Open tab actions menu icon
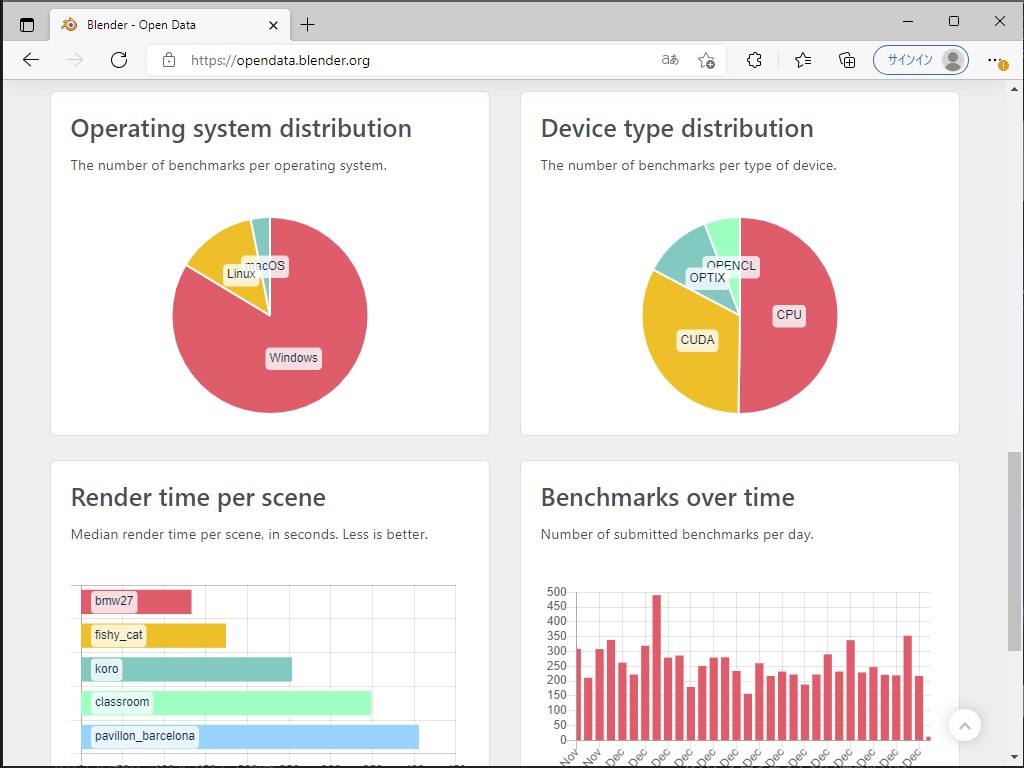This screenshot has height=768, width=1024. tap(27, 25)
